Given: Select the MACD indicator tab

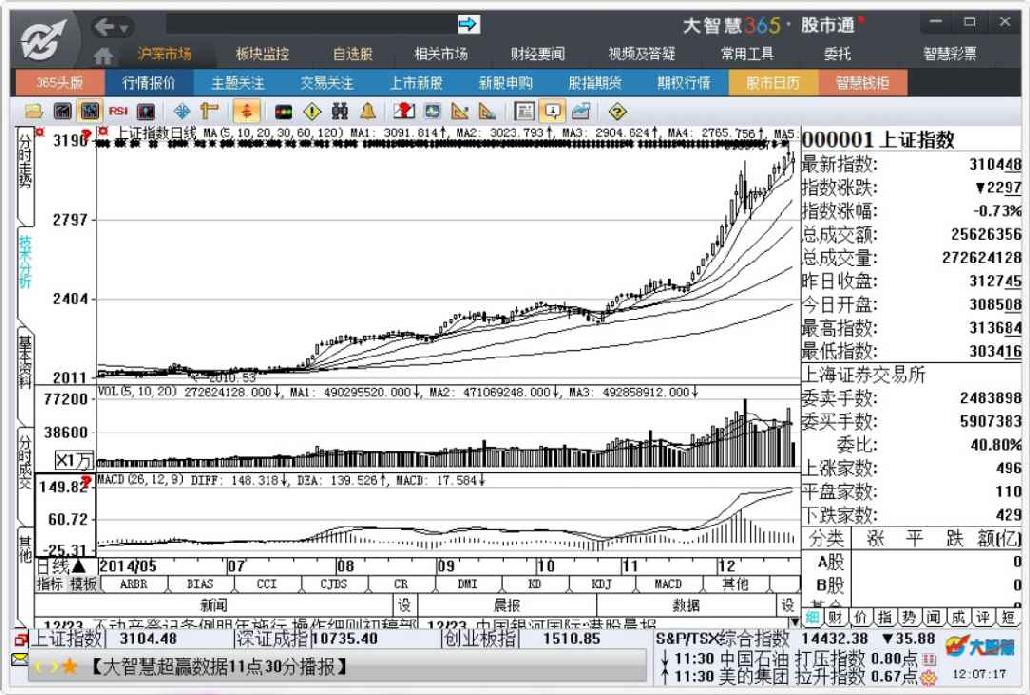Looking at the screenshot, I should (x=667, y=584).
